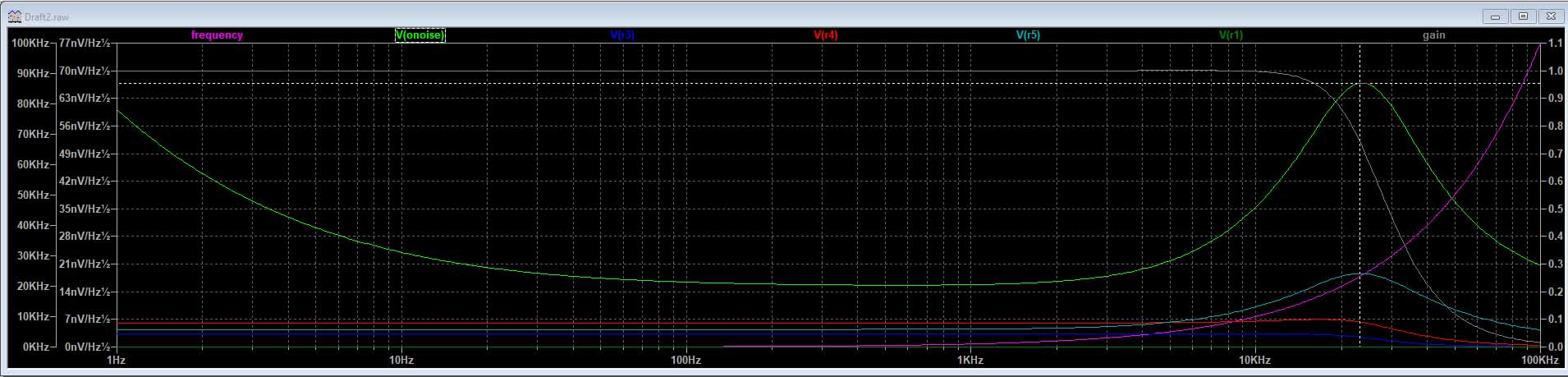Click the magenta frequency trace label
This screenshot has width=1568, height=377.
coord(217,35)
